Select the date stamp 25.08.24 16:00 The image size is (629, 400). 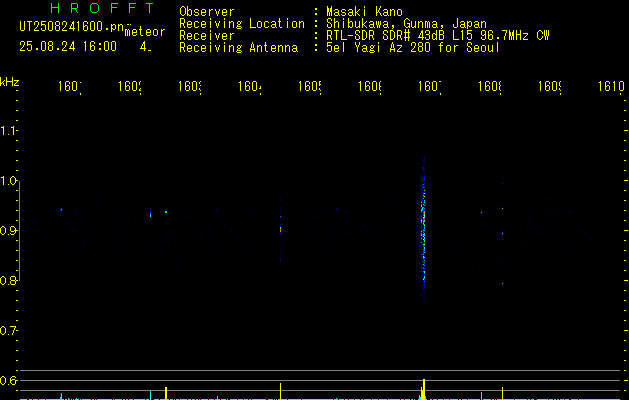(x=68, y=47)
